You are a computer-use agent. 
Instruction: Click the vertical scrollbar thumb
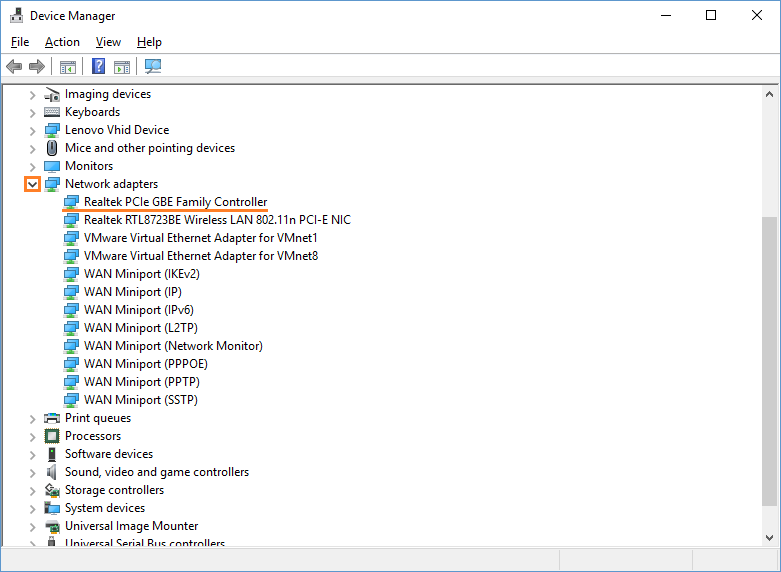click(769, 361)
